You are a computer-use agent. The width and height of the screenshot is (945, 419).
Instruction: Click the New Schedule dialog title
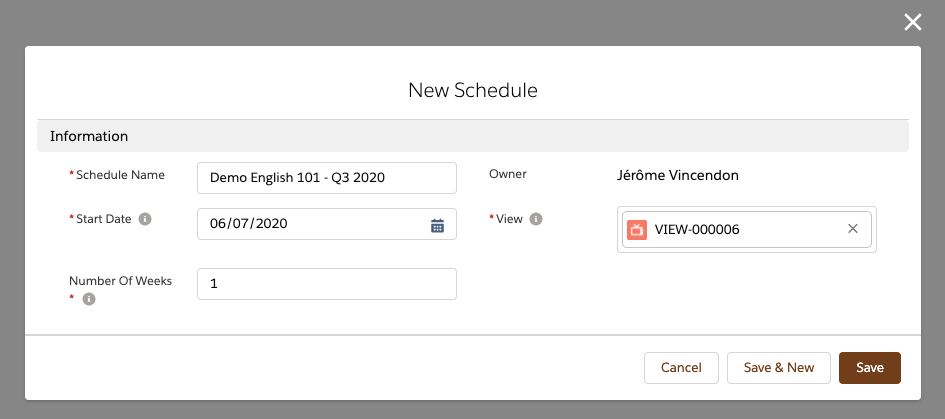coord(473,90)
